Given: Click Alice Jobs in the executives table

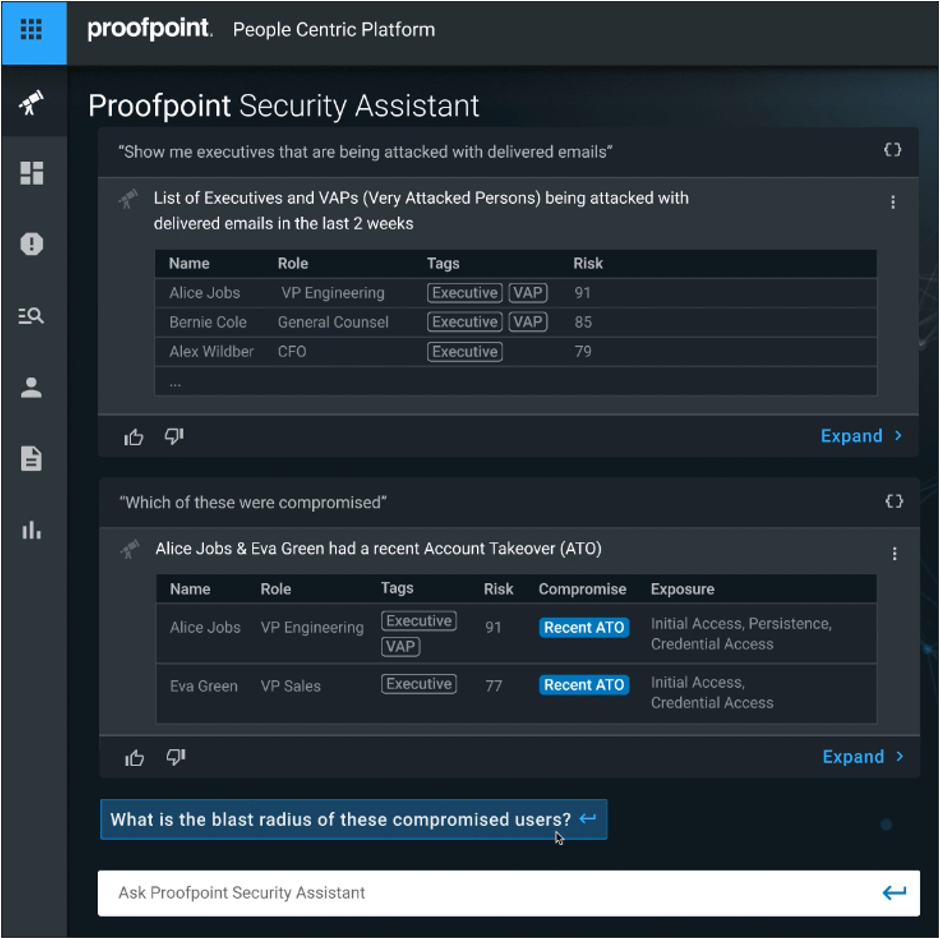Looking at the screenshot, I should pos(204,292).
